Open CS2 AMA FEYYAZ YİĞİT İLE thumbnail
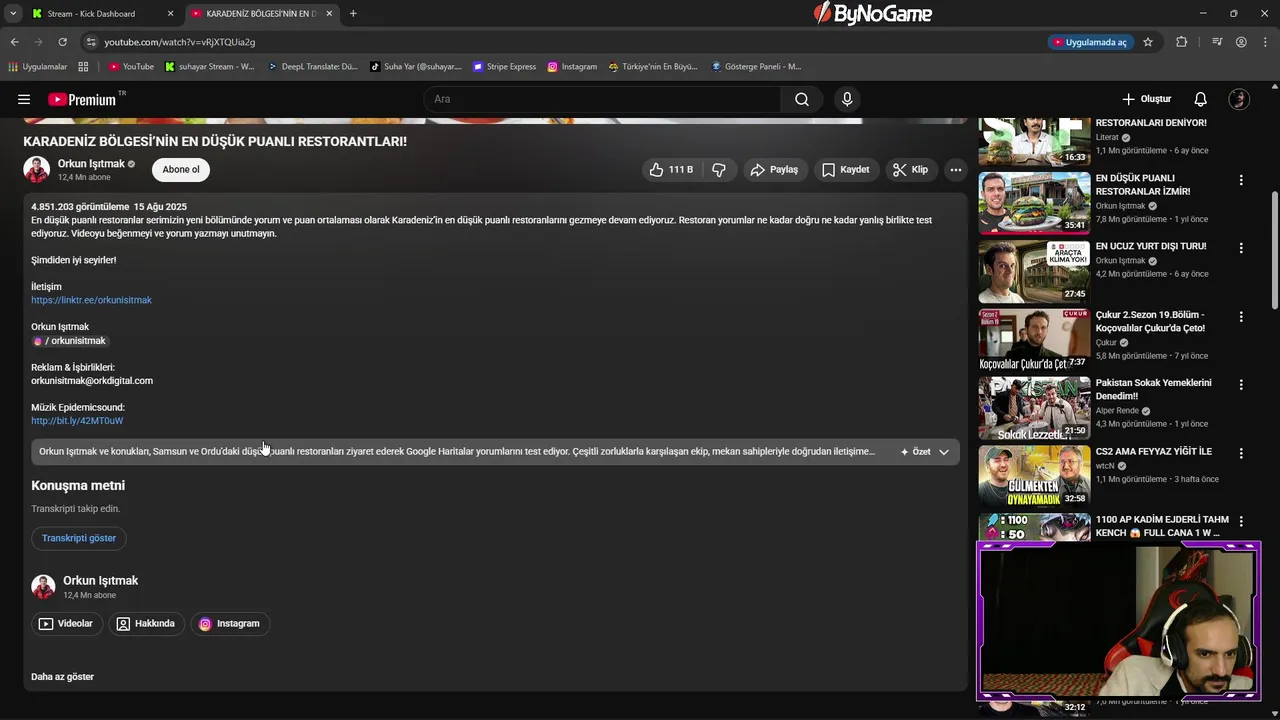Viewport: 1280px width, 720px height. (x=1034, y=476)
